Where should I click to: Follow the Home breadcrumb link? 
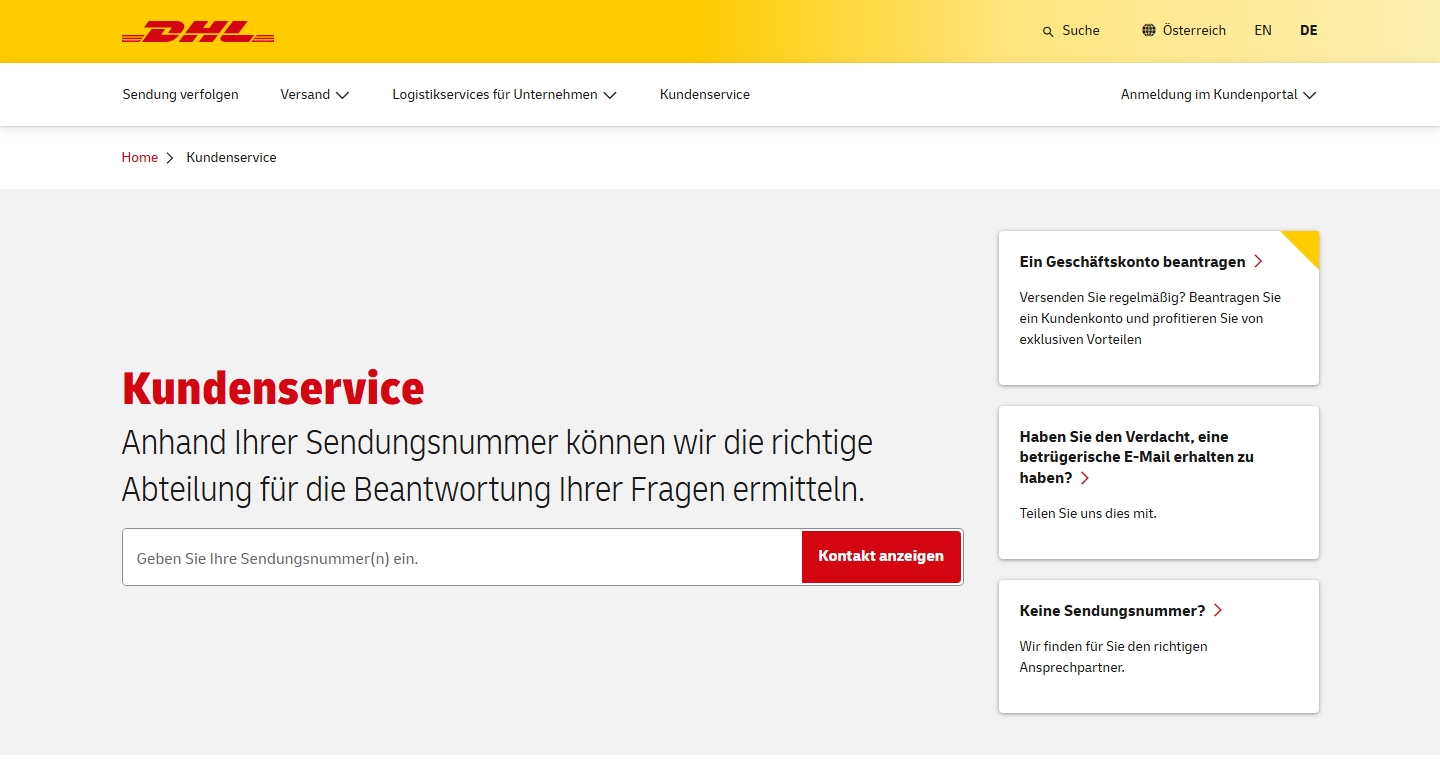(x=139, y=157)
